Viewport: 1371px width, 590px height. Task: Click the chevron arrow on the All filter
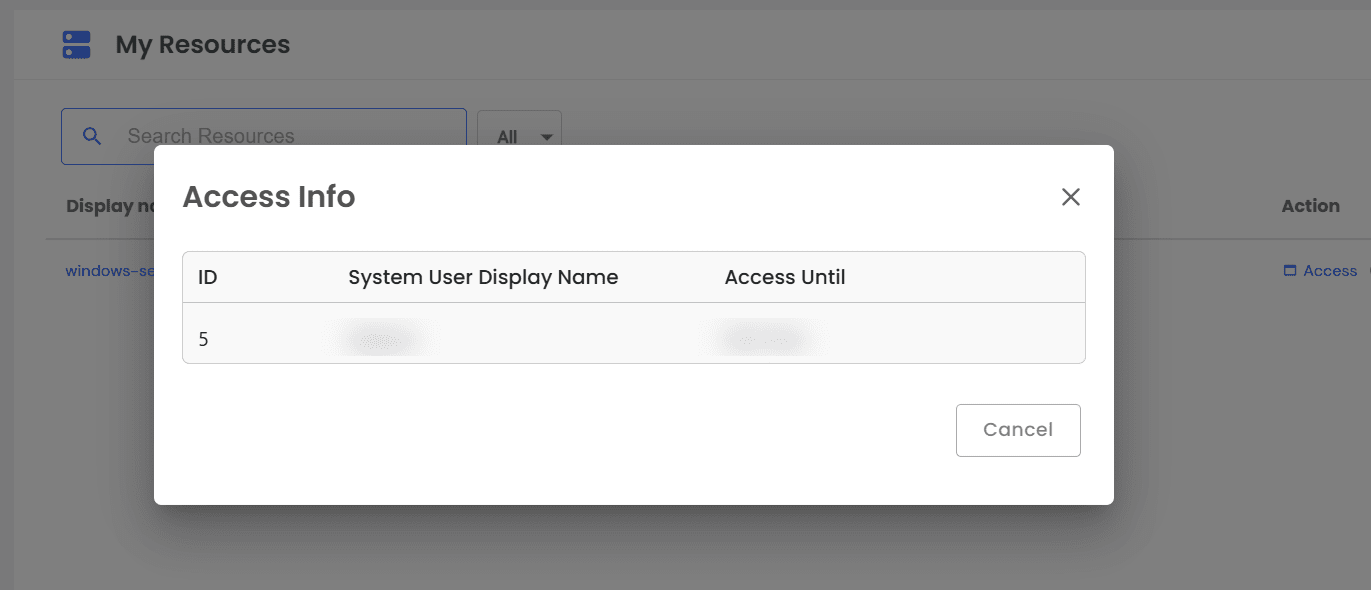[546, 135]
